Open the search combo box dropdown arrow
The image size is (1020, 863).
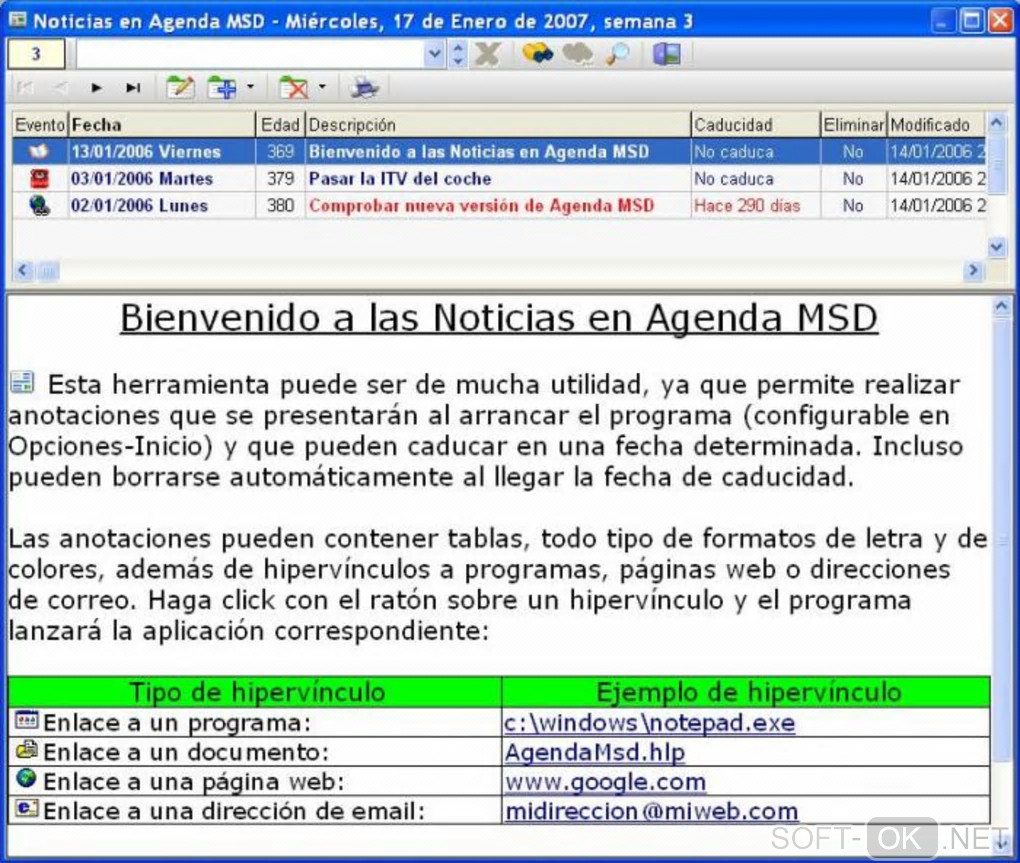coord(435,53)
